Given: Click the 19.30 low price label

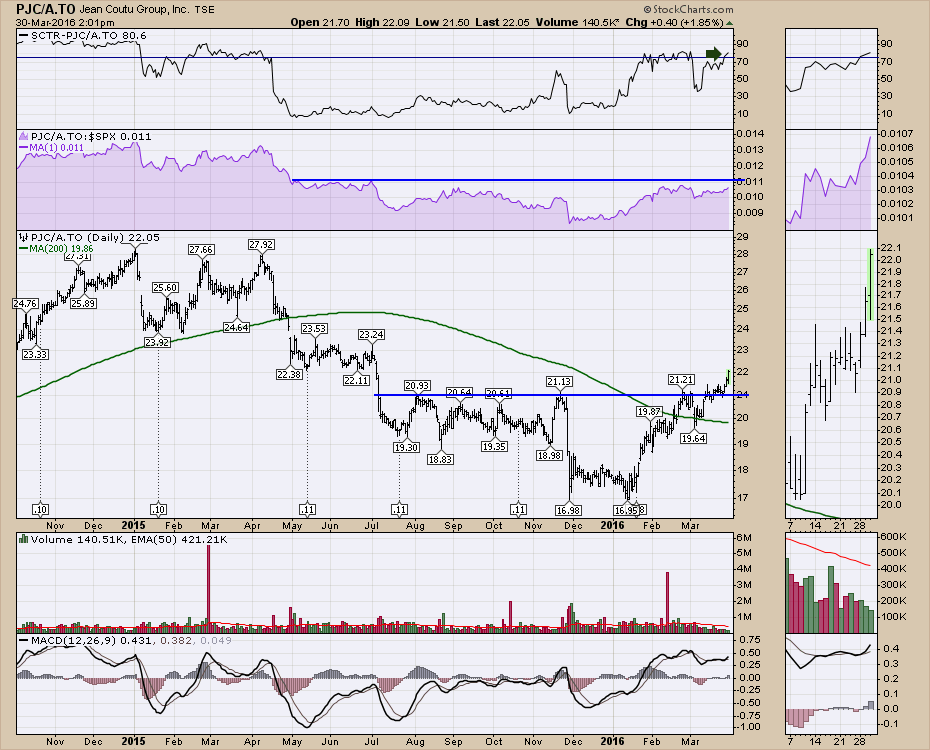Looking at the screenshot, I should pos(406,447).
